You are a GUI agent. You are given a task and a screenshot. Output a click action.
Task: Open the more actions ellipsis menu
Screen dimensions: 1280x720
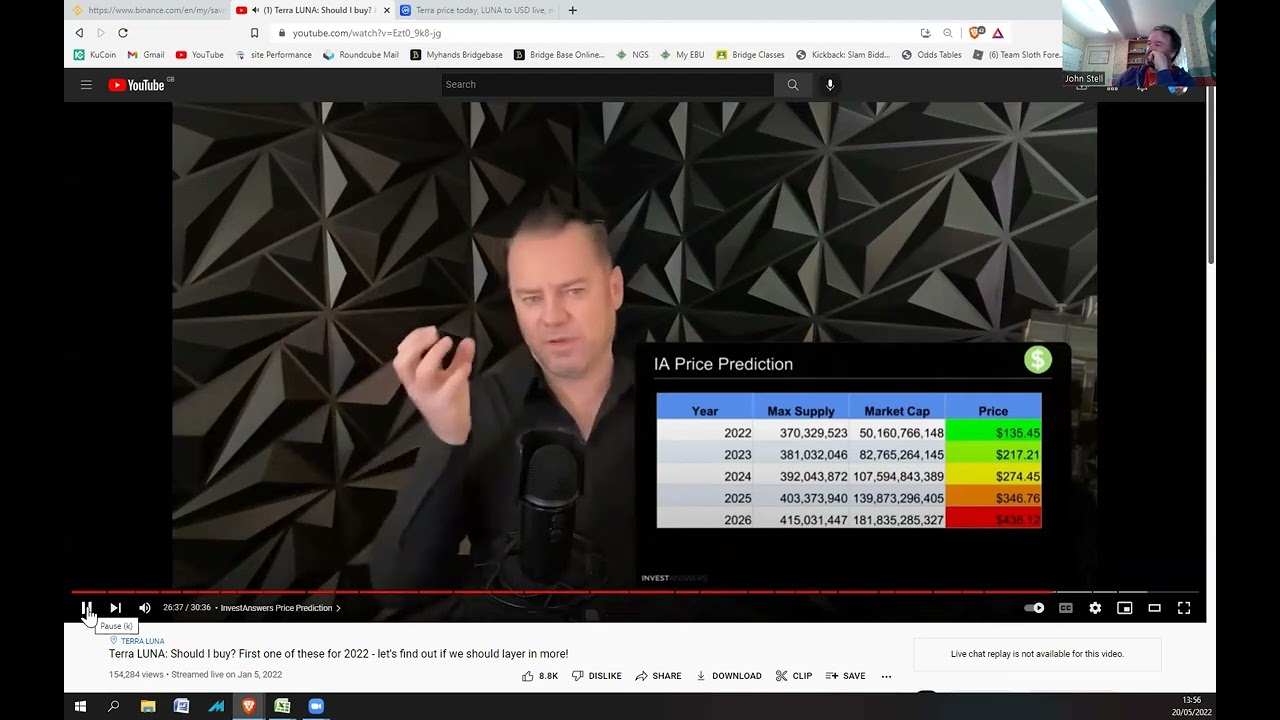tap(886, 676)
